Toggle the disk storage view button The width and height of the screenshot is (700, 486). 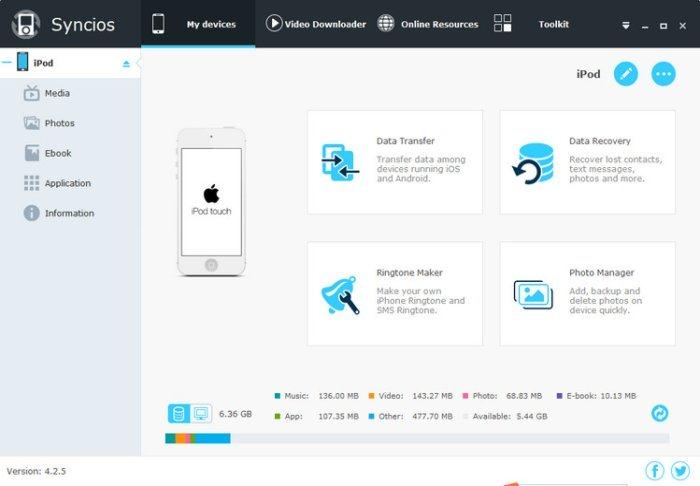(x=179, y=413)
